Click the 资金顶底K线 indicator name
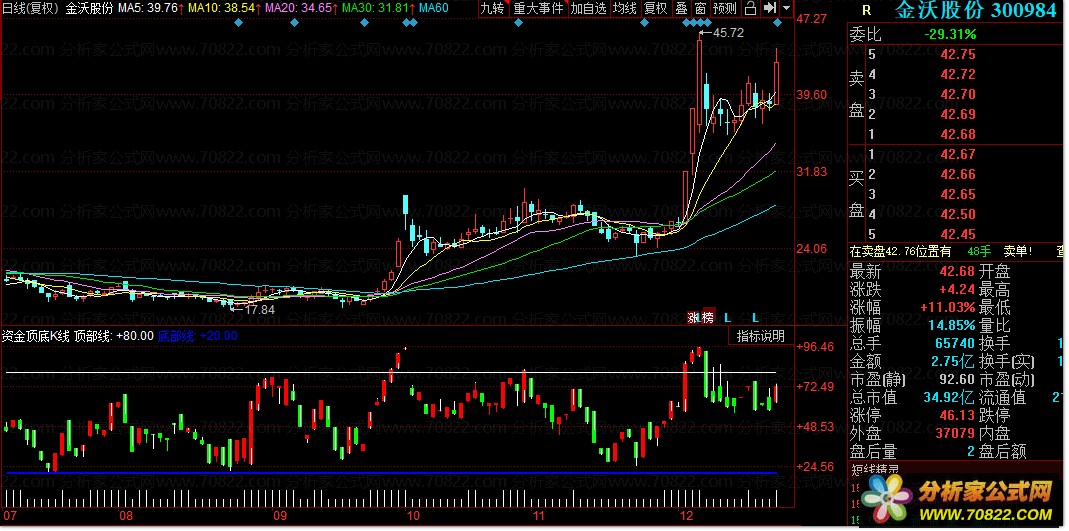 pos(36,335)
